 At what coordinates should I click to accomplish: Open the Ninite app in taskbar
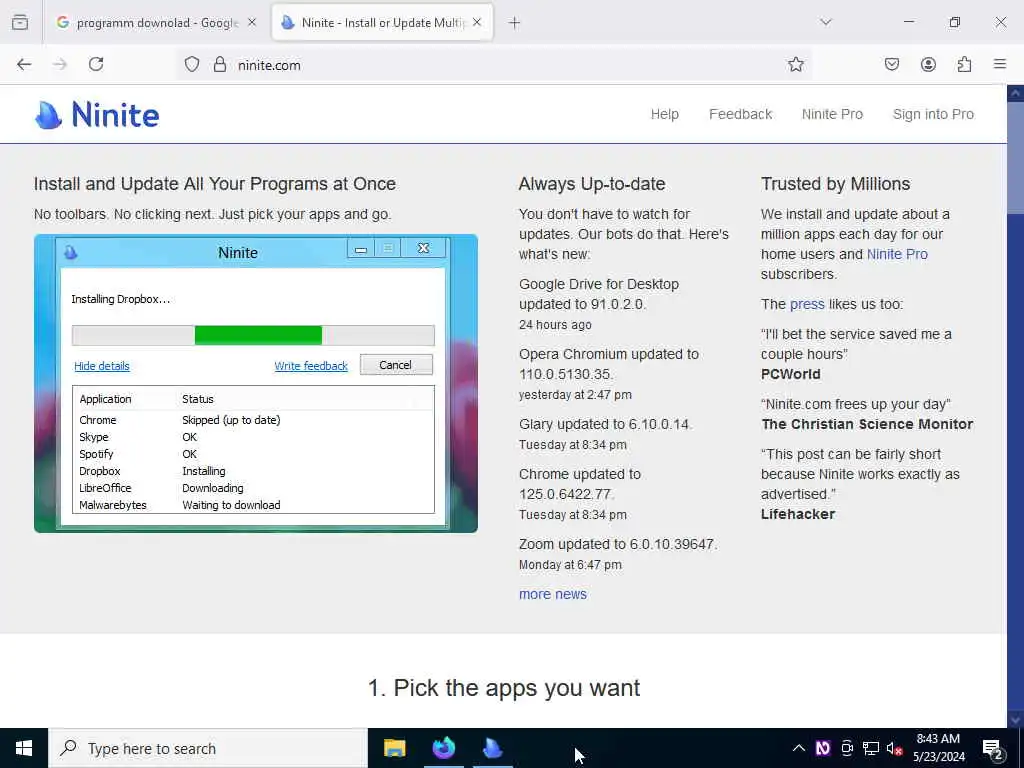click(x=492, y=748)
